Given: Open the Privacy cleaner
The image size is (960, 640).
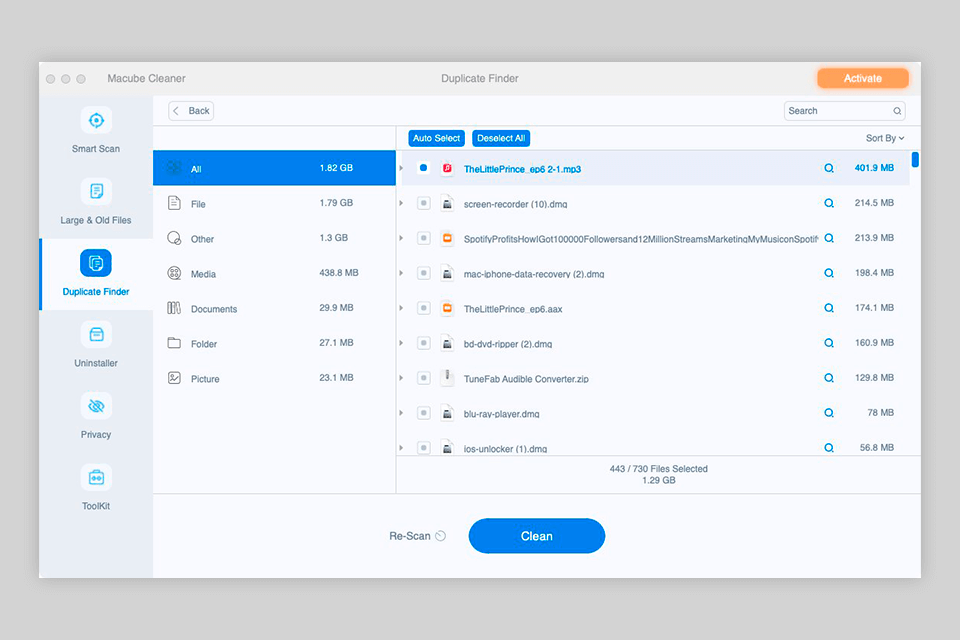Looking at the screenshot, I should pyautogui.click(x=95, y=415).
